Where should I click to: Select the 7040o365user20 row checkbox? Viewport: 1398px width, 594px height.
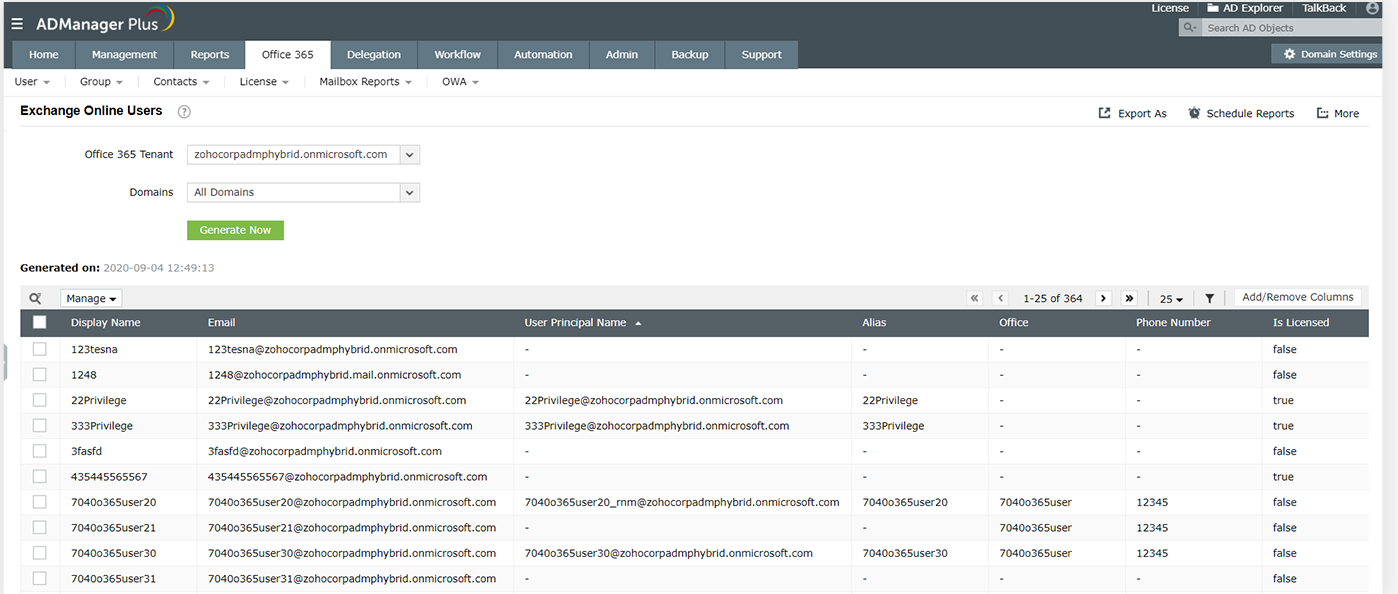click(x=40, y=502)
